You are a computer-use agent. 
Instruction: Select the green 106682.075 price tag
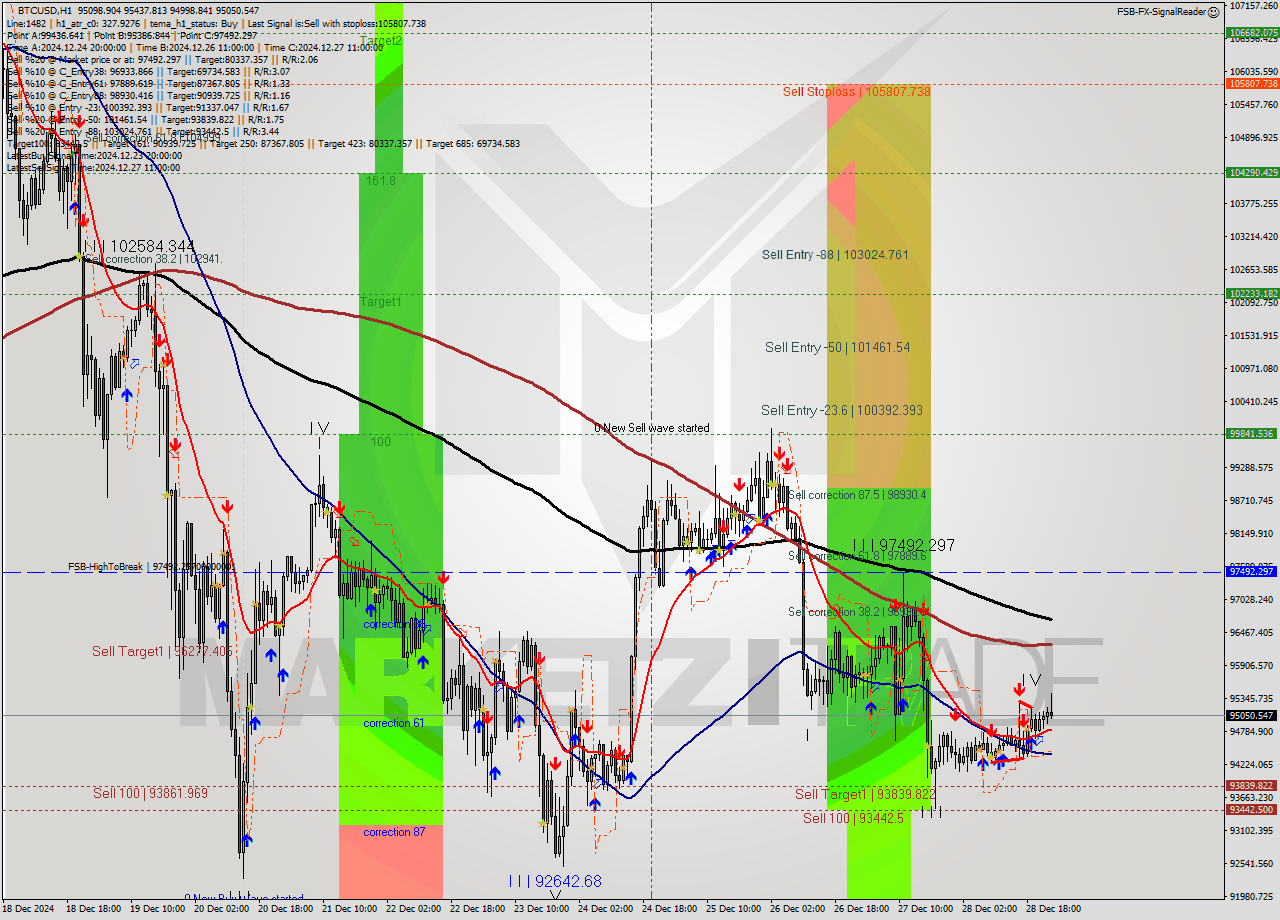pyautogui.click(x=1252, y=33)
